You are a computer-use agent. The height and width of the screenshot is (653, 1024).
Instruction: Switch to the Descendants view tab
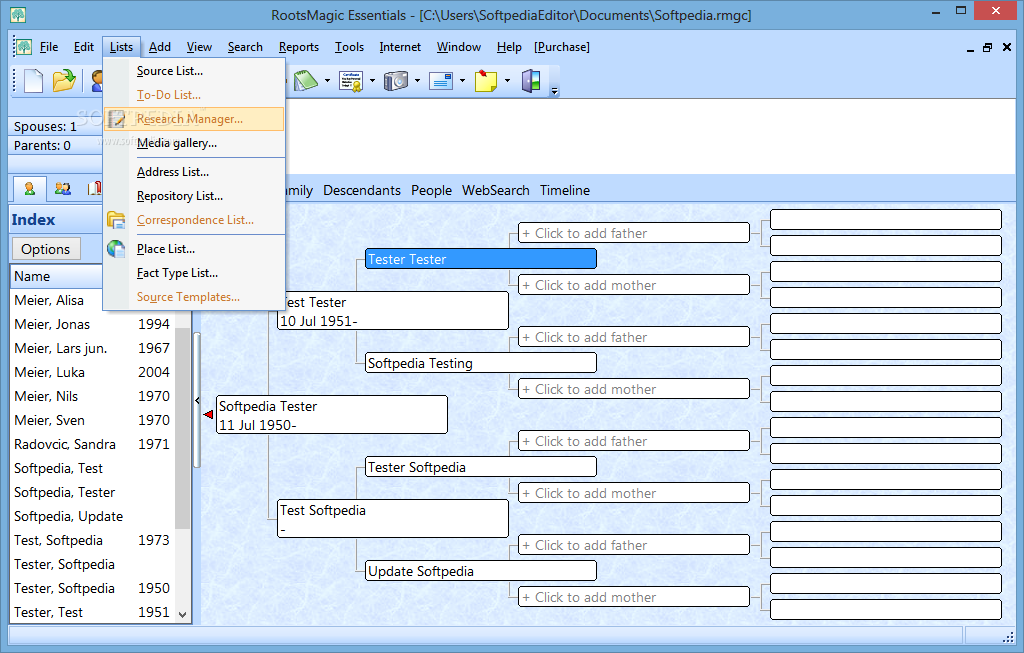pyautogui.click(x=362, y=191)
